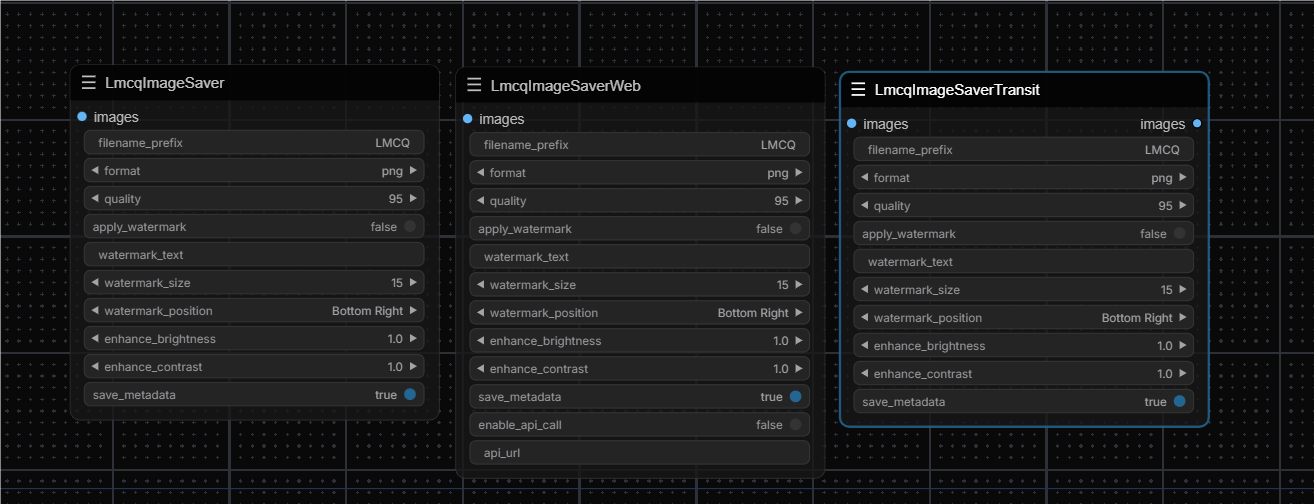
Task: Edit filename_prefix field in LmcqImageSaver
Action: pyautogui.click(x=254, y=143)
